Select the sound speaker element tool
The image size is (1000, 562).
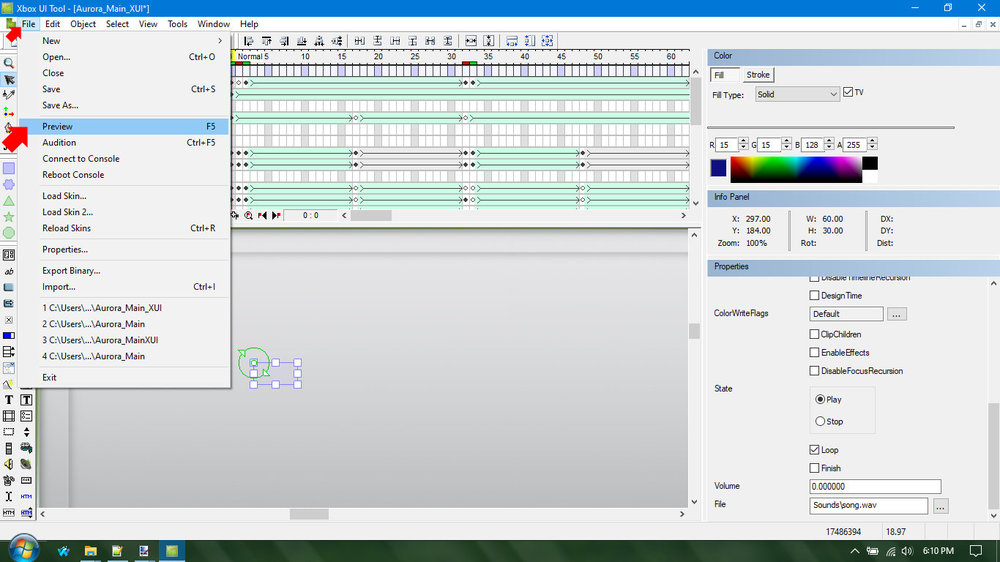coord(9,464)
